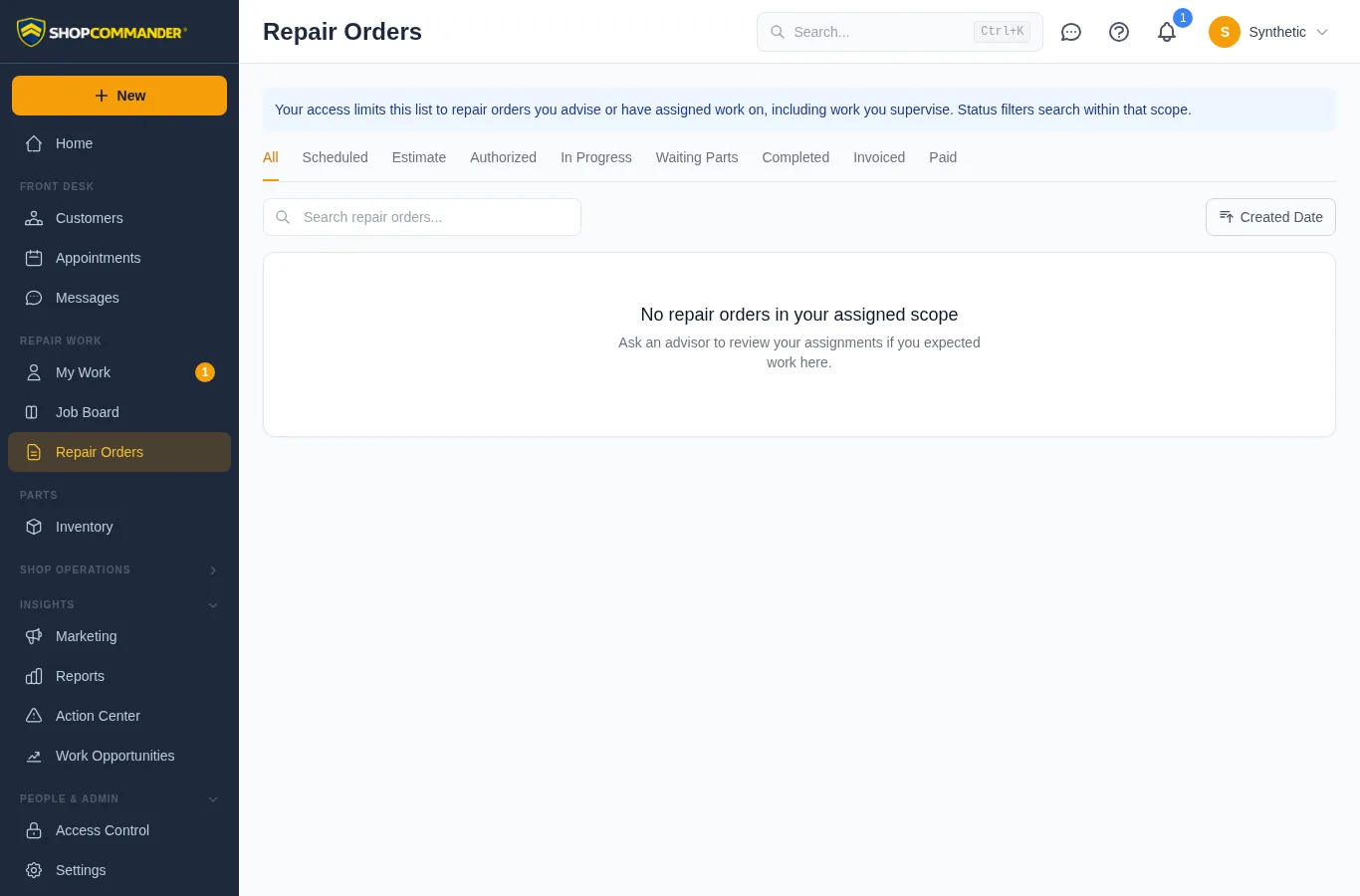Click the Ctrl+K shortcut hint
1360x896 pixels.
(x=1002, y=32)
